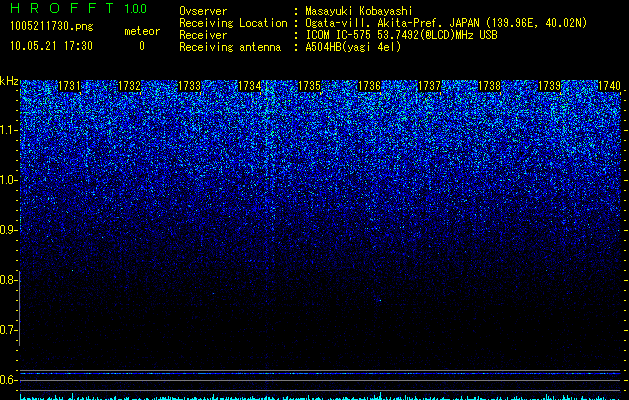Click the Receiving Location label
Viewport: 629px width, 400px height.
coord(233,23)
